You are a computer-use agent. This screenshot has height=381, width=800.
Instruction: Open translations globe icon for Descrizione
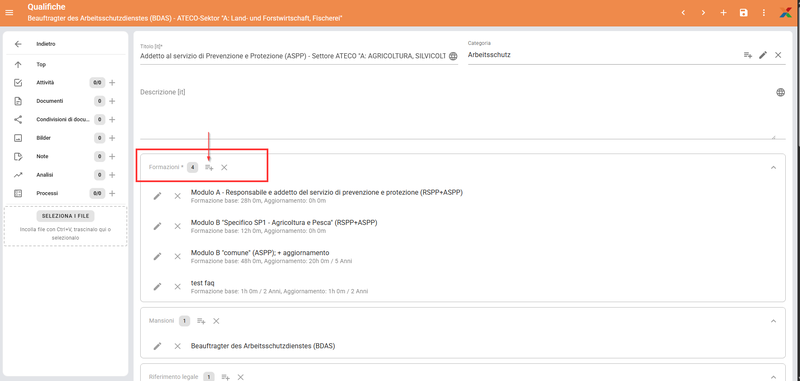coord(780,92)
